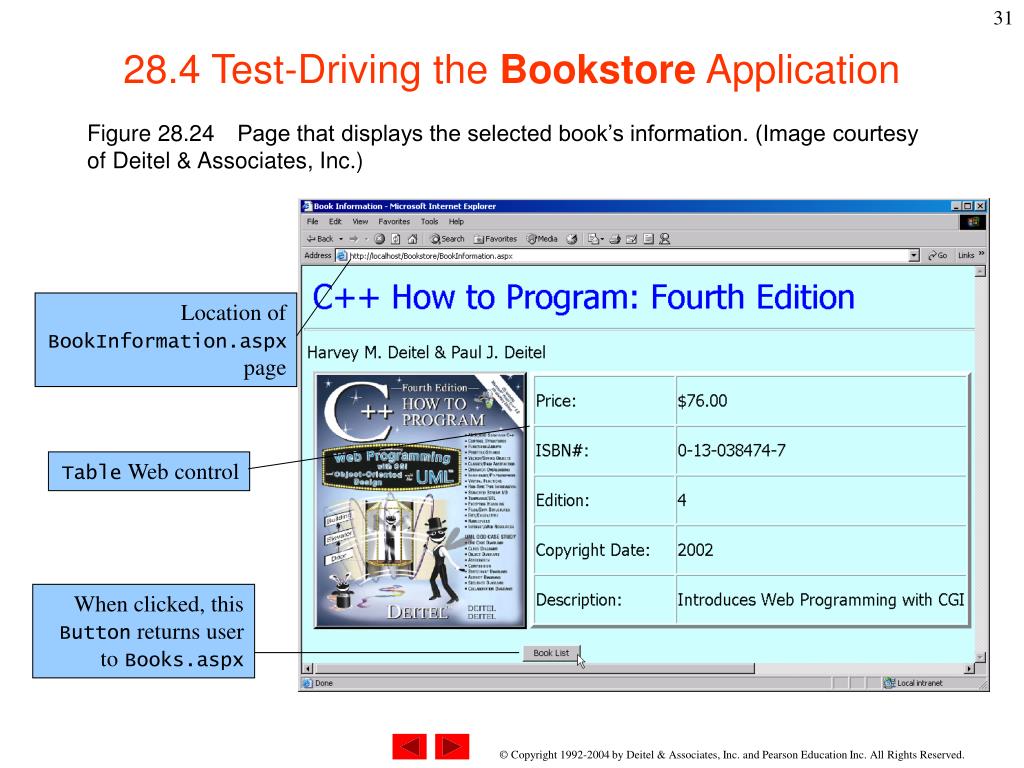Screen dimensions: 1024x768
Task: Click the Price: label cell
Action: pyautogui.click(x=604, y=401)
